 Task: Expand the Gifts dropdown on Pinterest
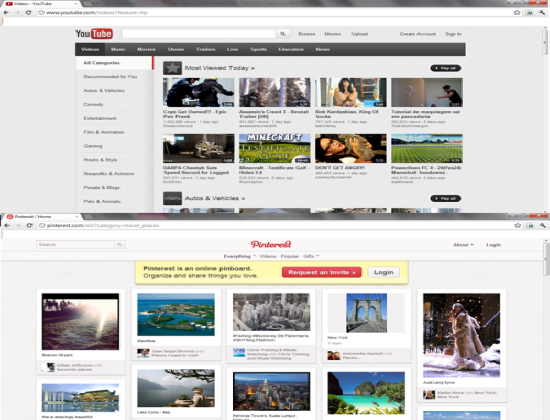click(311, 256)
